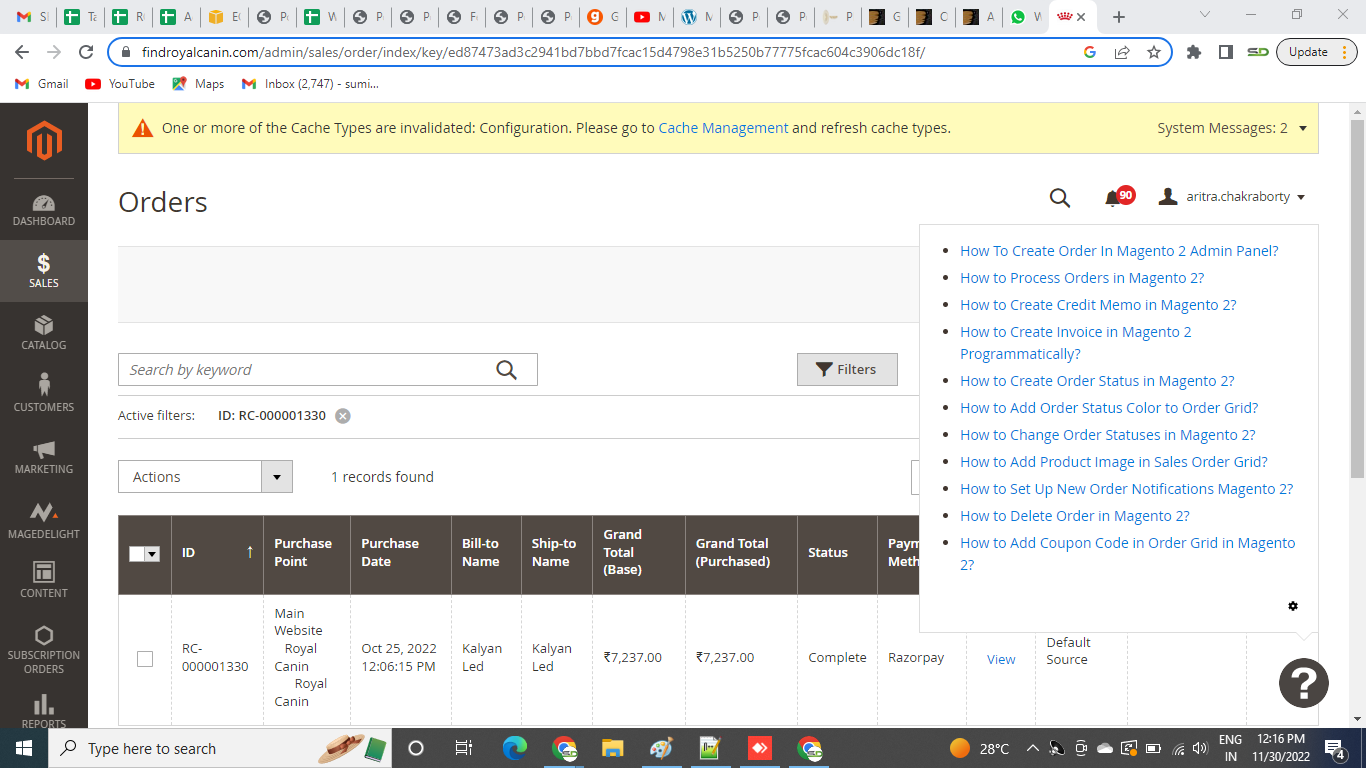Click the Cache Management link
The width and height of the screenshot is (1366, 768).
tap(723, 128)
